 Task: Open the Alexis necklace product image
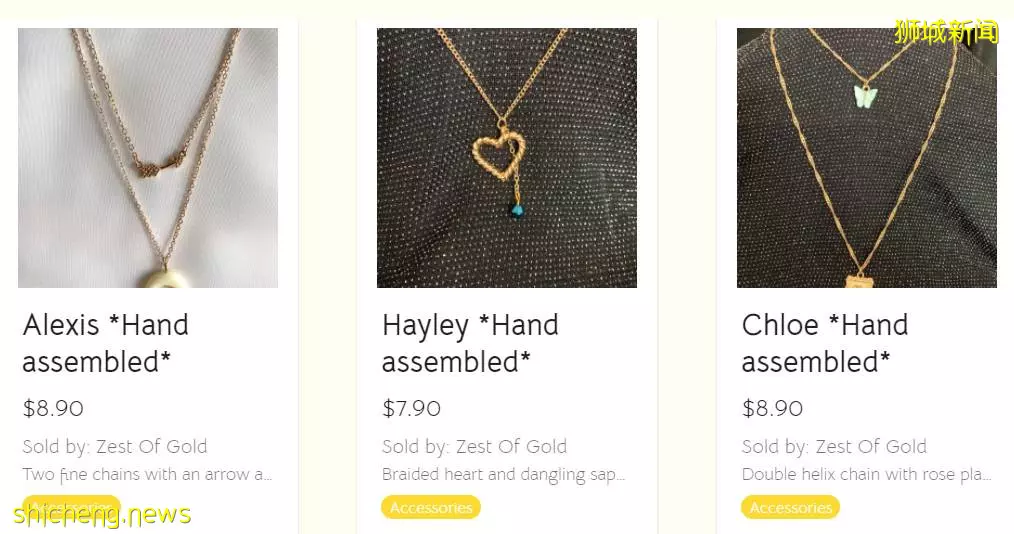pyautogui.click(x=148, y=158)
